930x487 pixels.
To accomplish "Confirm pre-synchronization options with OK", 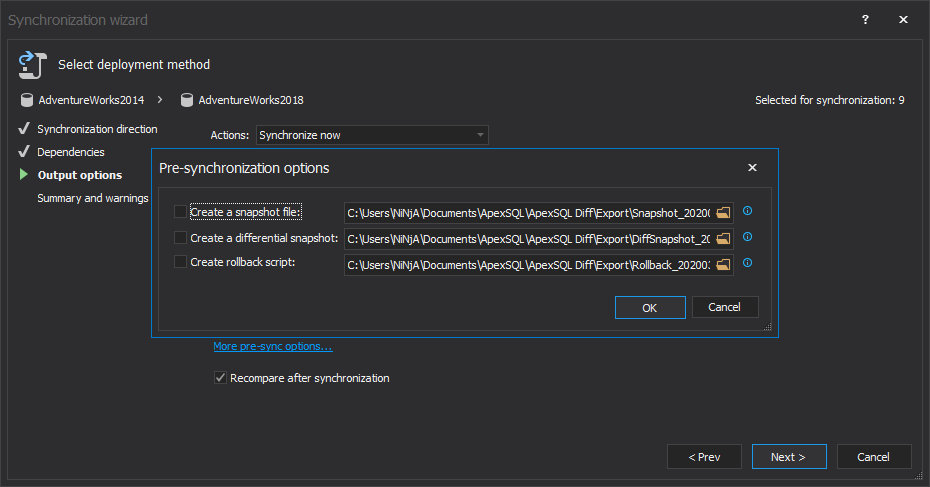I will coord(650,308).
